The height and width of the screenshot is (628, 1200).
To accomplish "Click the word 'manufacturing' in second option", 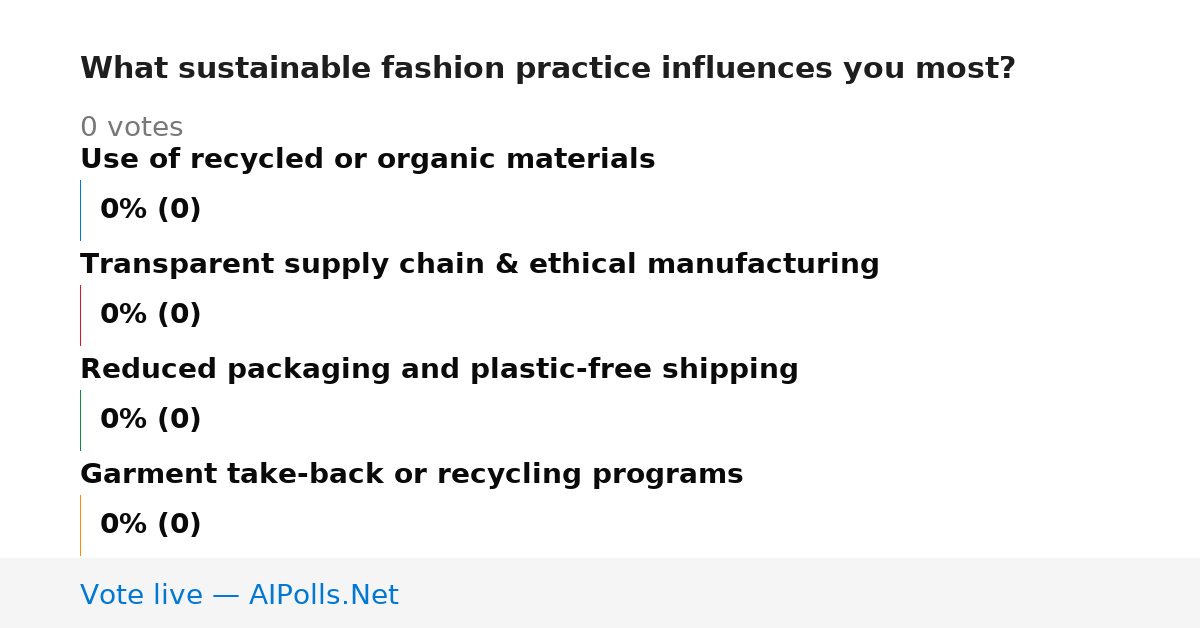I will coord(763,265).
